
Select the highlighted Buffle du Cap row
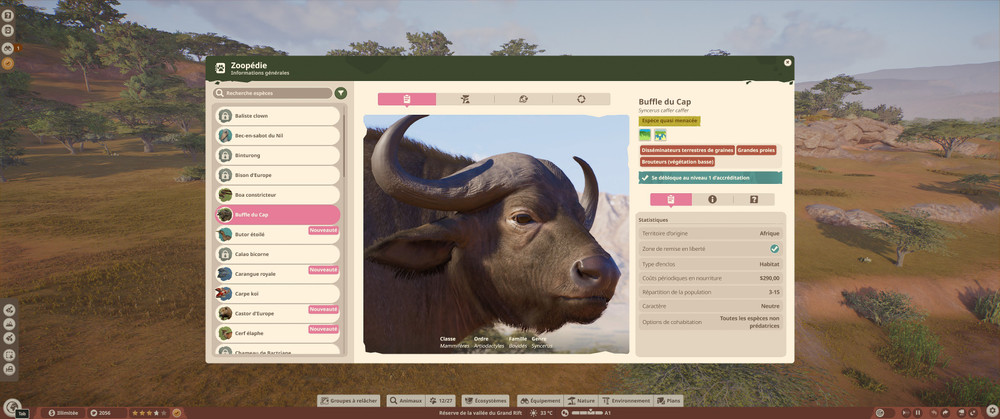pyautogui.click(x=277, y=215)
